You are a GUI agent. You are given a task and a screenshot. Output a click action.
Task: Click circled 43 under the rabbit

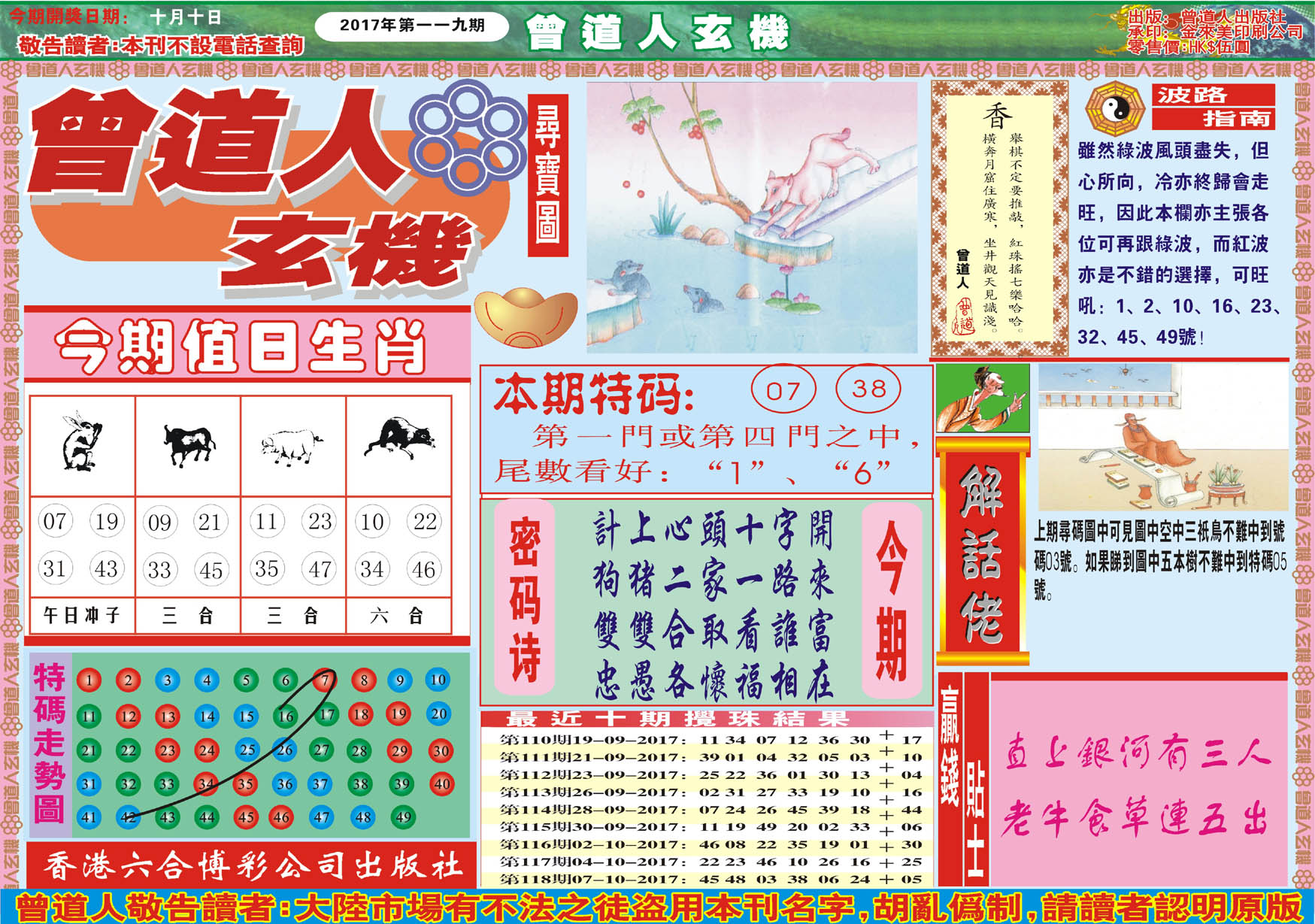[x=106, y=568]
